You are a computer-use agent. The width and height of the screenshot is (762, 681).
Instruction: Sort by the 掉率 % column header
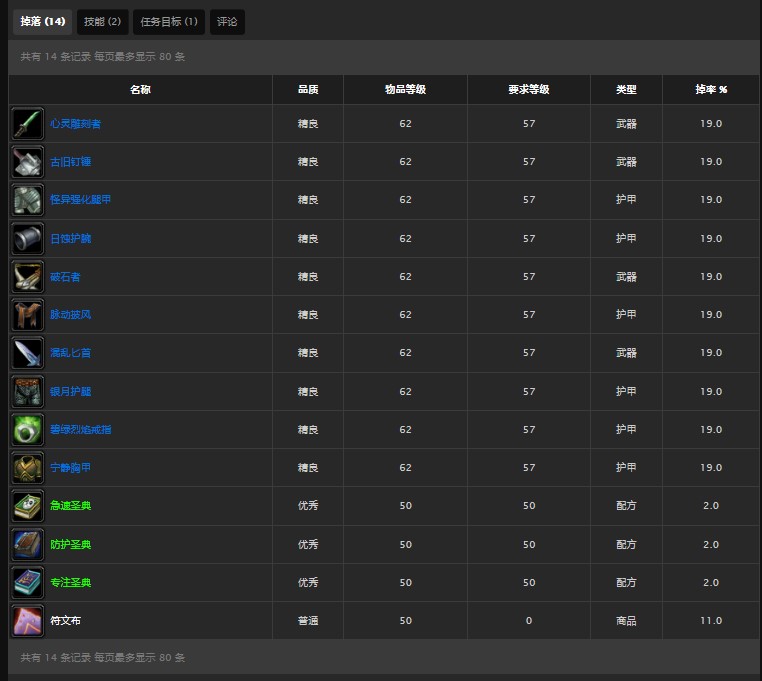711,90
